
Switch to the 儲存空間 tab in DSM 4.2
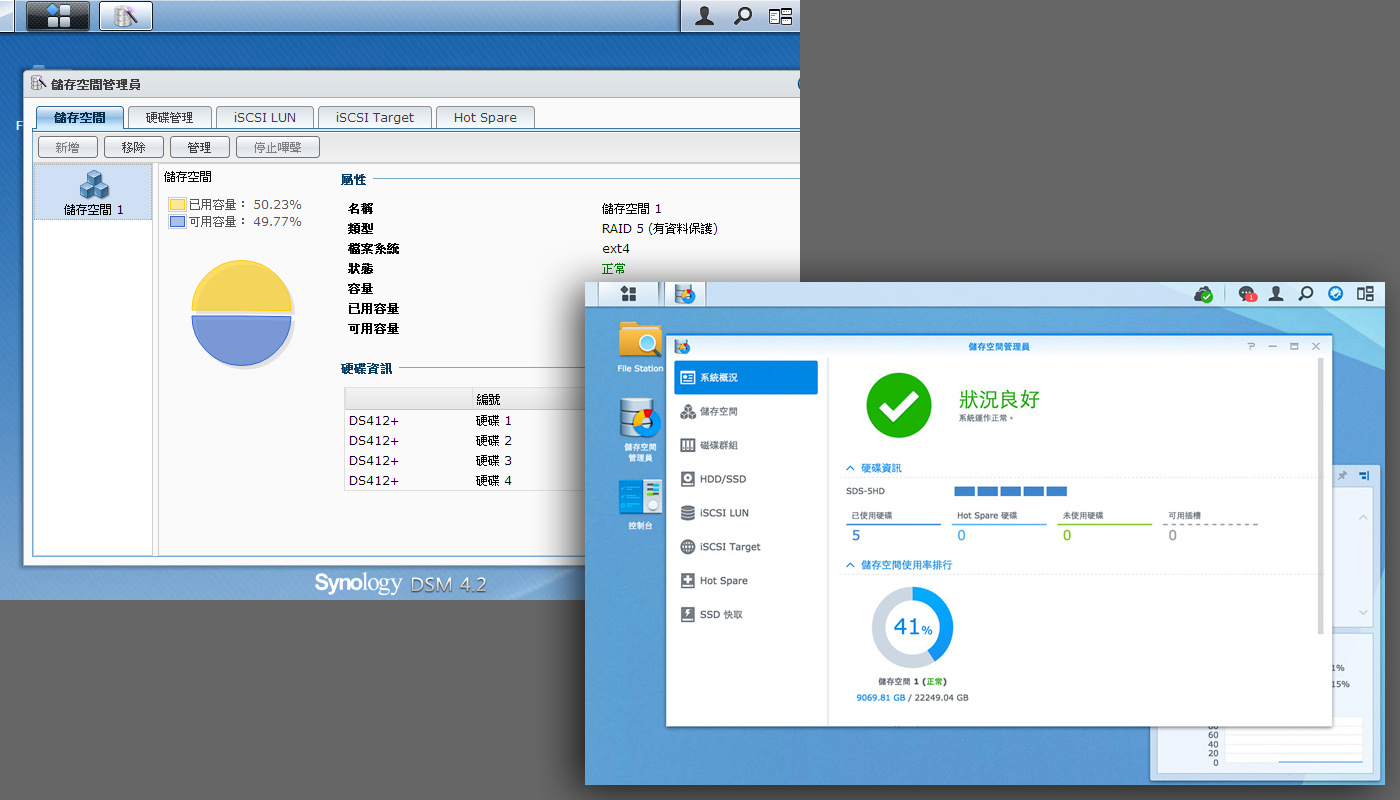click(80, 117)
